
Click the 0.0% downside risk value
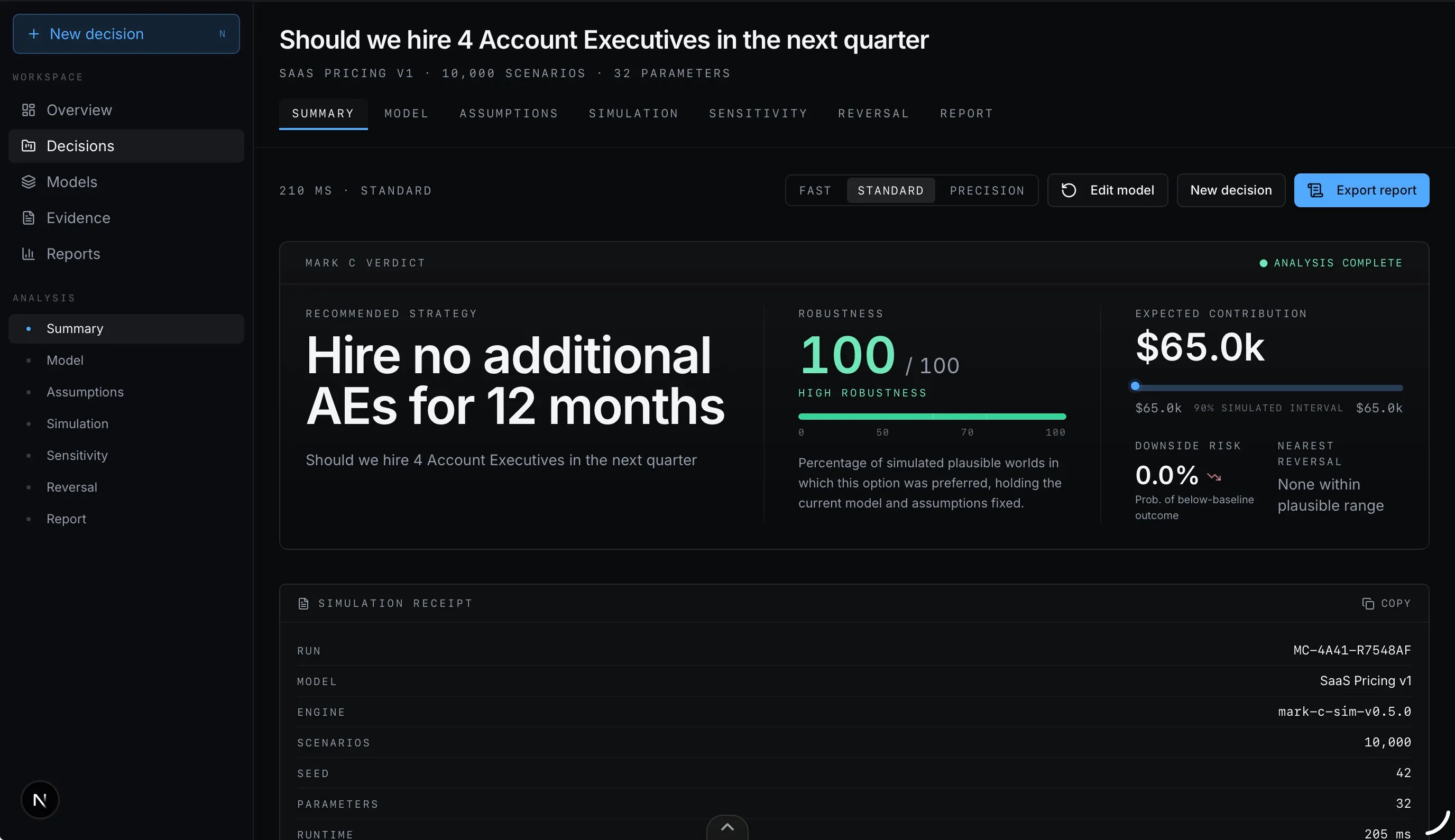point(1166,475)
